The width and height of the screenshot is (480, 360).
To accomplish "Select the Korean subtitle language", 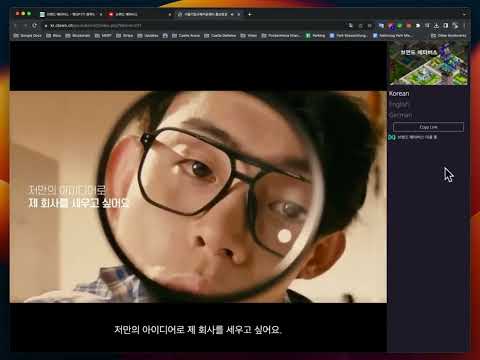I will pos(399,94).
